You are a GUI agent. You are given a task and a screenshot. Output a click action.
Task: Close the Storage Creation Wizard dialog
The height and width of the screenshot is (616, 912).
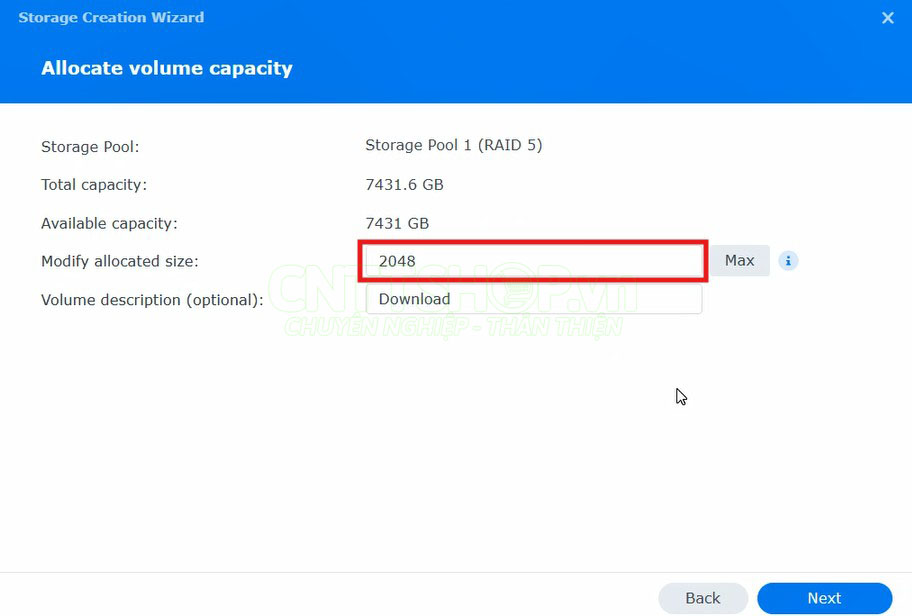click(x=887, y=18)
